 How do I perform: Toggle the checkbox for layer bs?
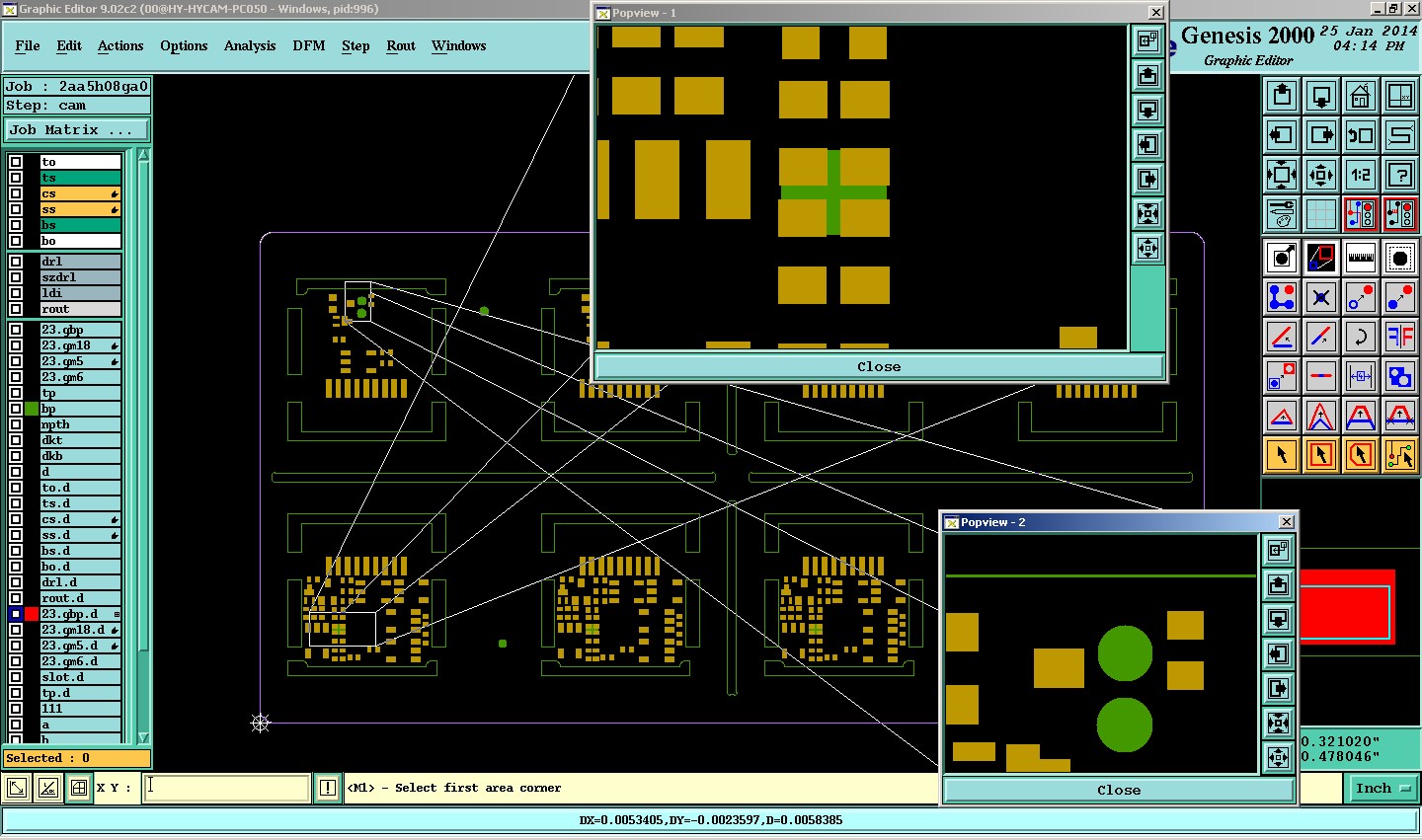(x=16, y=225)
